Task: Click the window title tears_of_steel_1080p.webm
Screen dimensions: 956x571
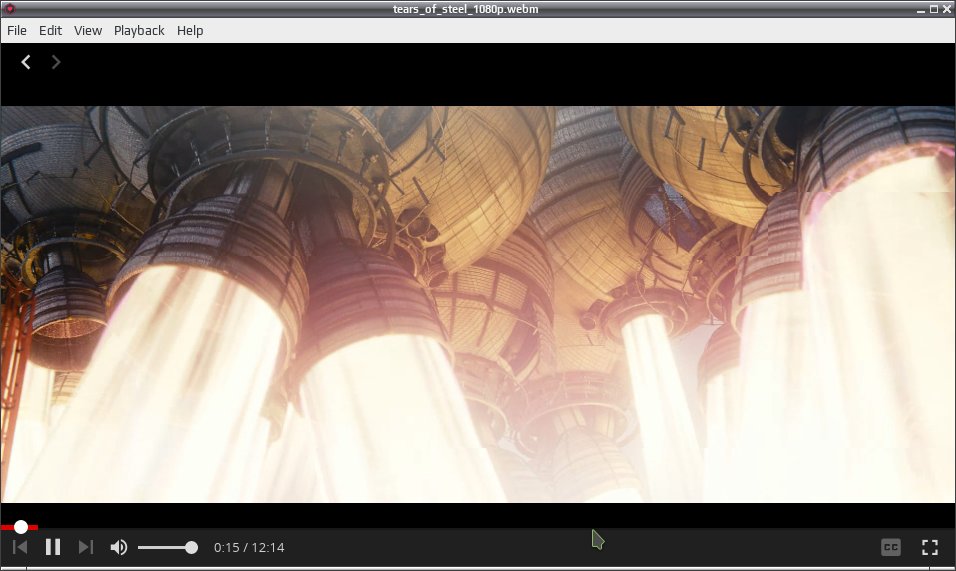Action: coord(465,9)
